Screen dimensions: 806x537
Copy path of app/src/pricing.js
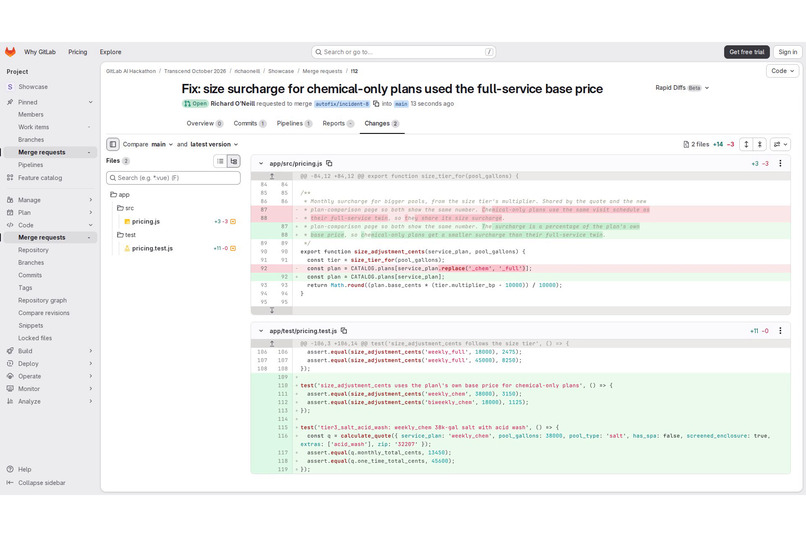pos(329,163)
